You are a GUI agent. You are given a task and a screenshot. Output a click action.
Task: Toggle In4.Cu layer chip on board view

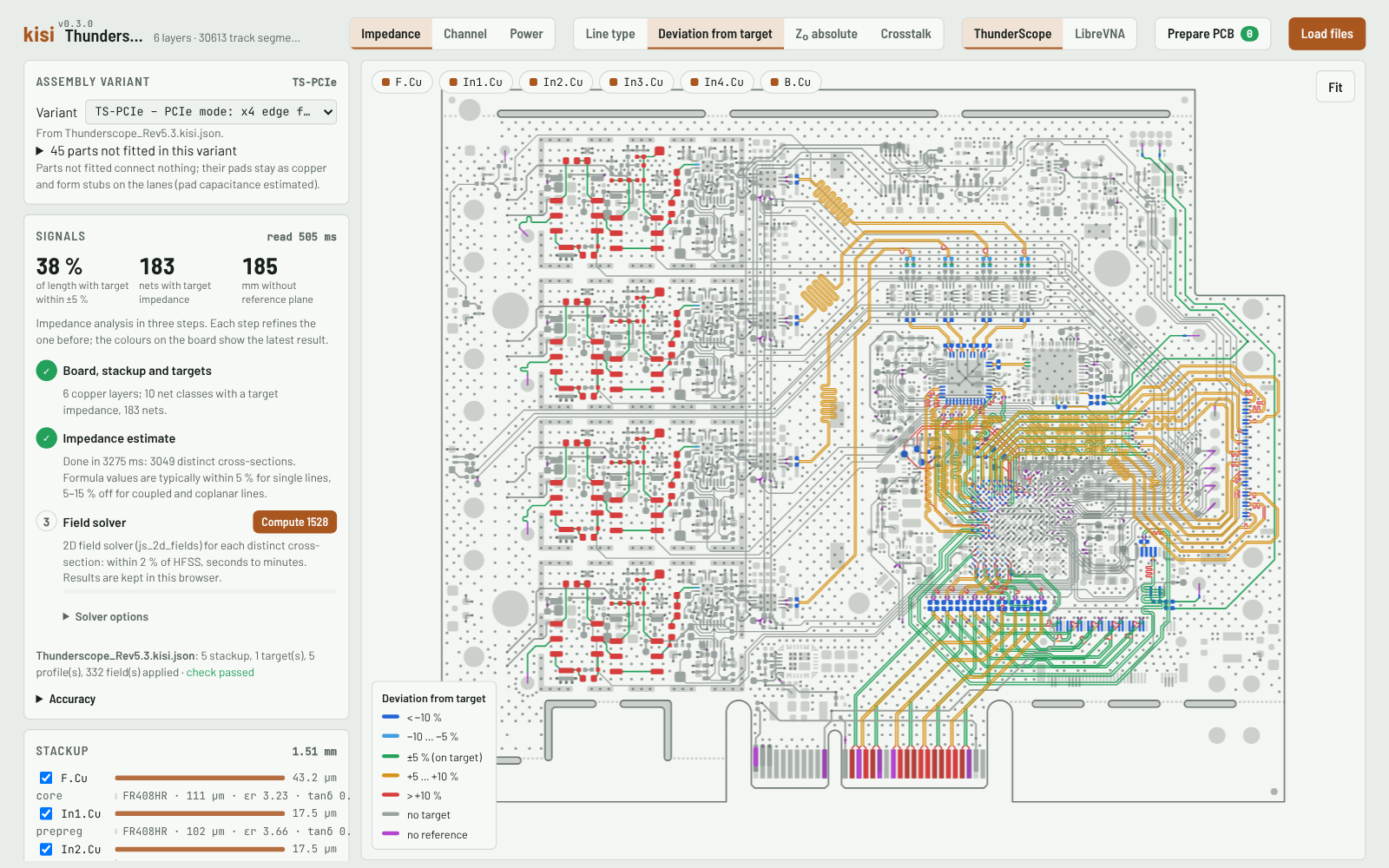click(x=717, y=82)
